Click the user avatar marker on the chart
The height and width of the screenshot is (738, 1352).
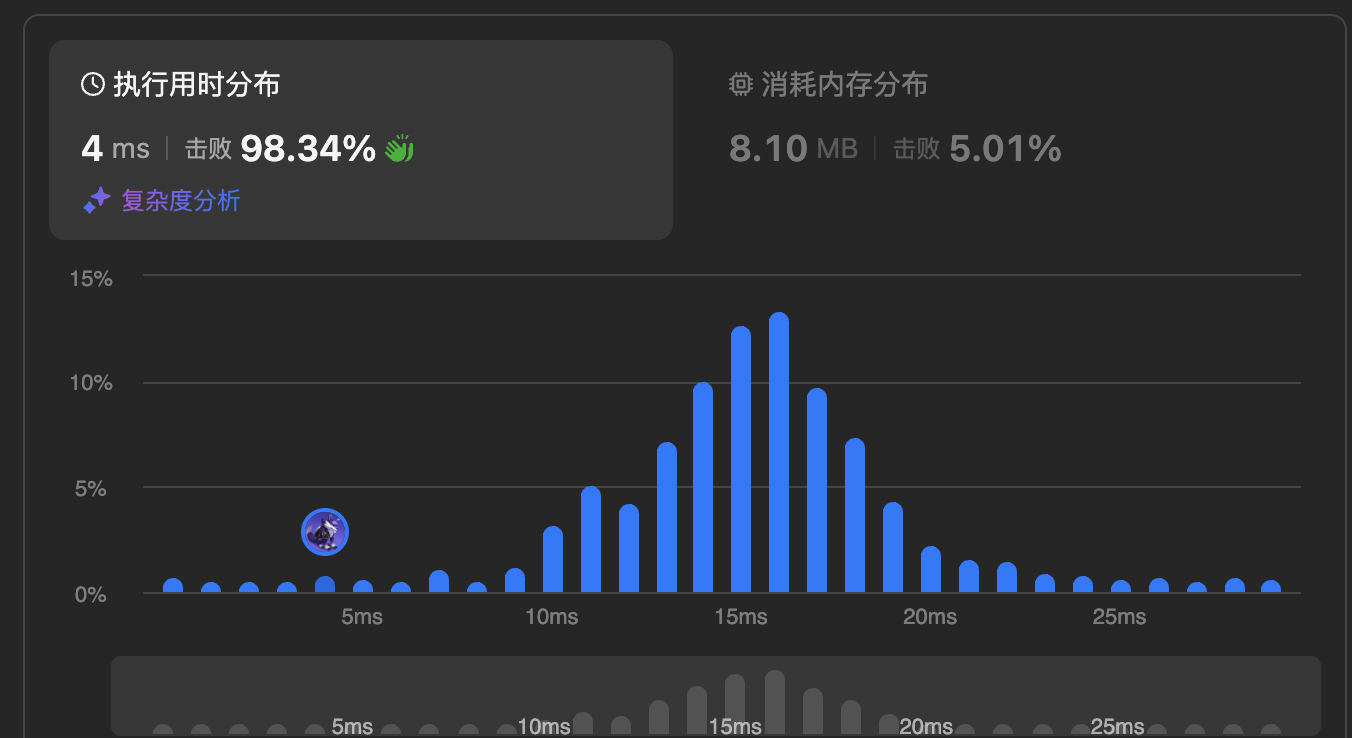[325, 532]
